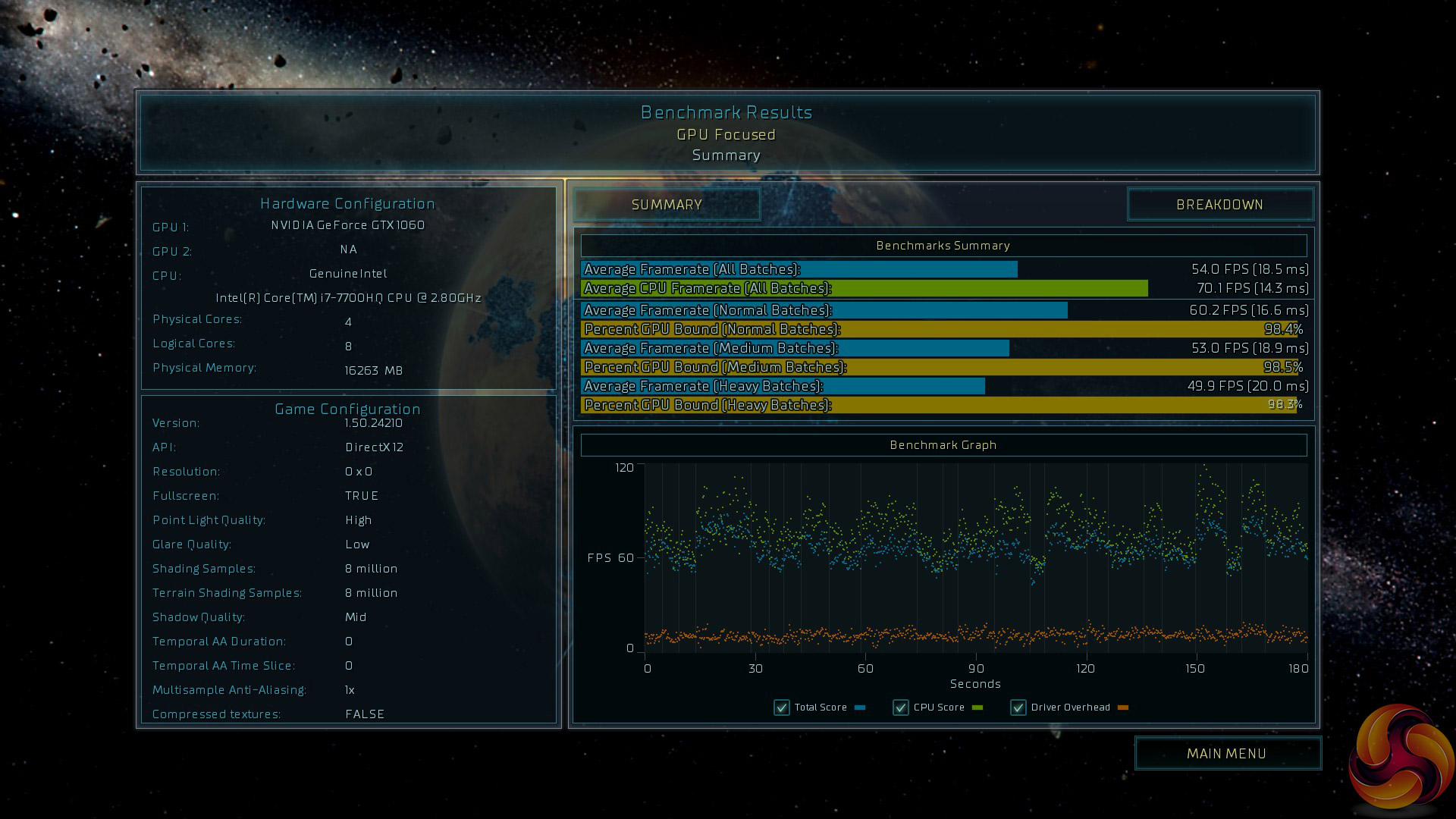
Task: Click the 90 seconds graph axis marker
Action: [976, 668]
